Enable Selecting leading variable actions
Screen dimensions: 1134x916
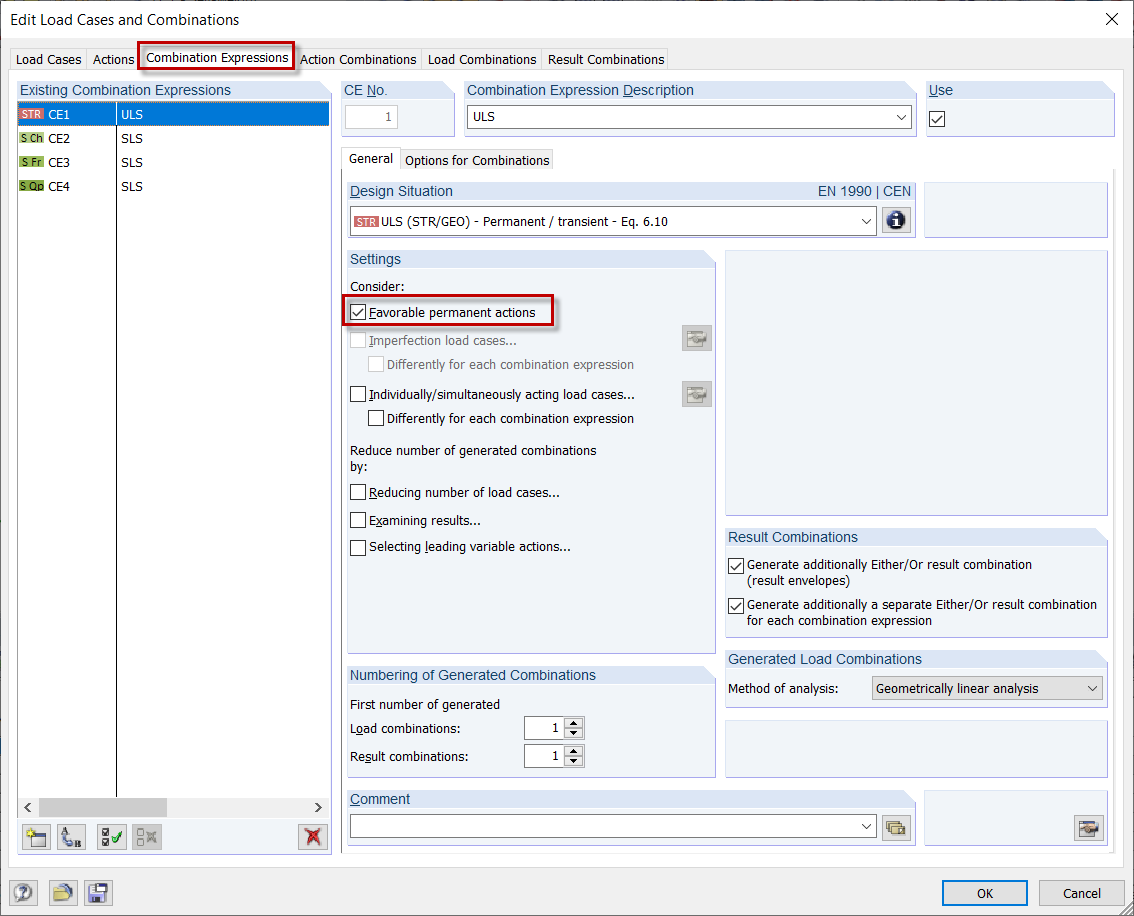coord(358,547)
